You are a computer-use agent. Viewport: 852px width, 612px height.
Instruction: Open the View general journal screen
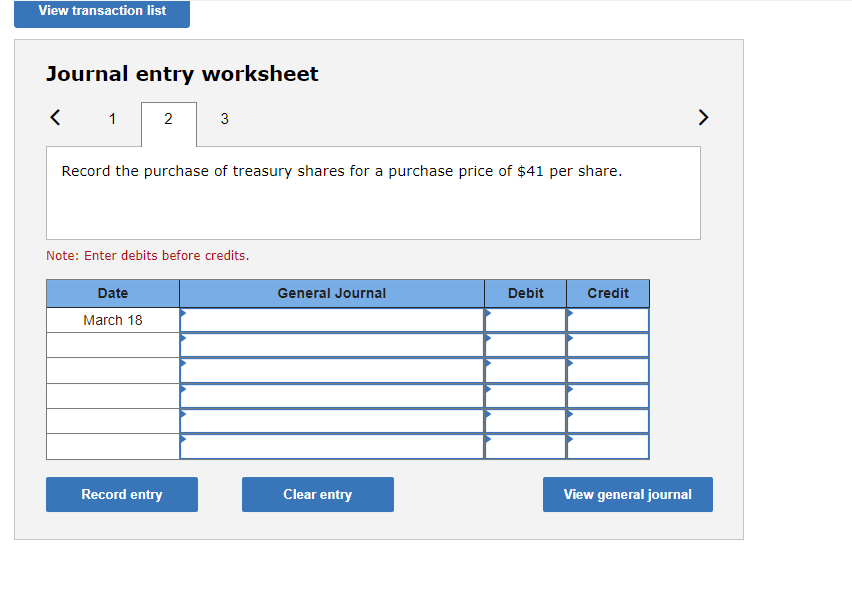(627, 494)
